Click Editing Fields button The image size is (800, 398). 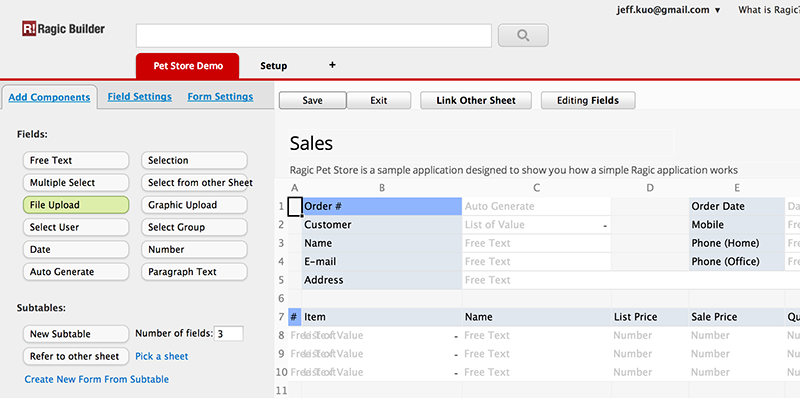[x=588, y=101]
